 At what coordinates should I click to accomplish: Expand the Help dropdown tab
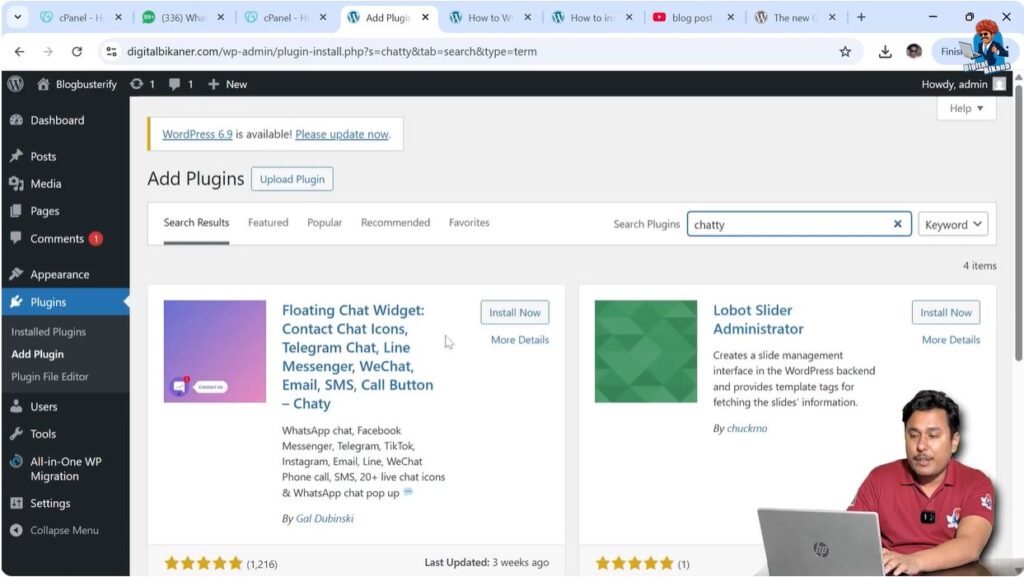967,108
